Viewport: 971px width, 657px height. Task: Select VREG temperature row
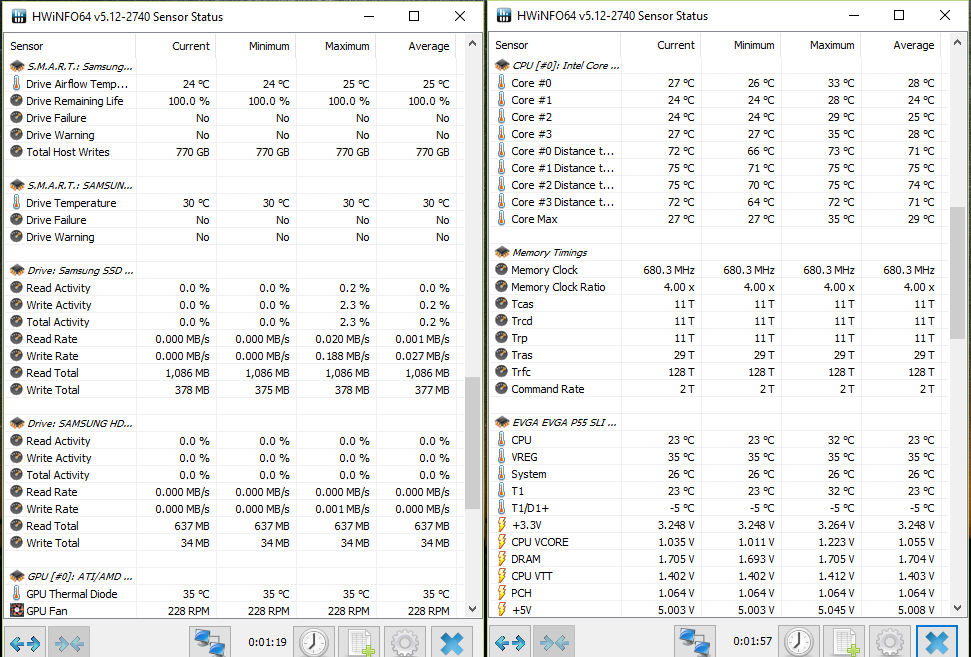[718, 457]
